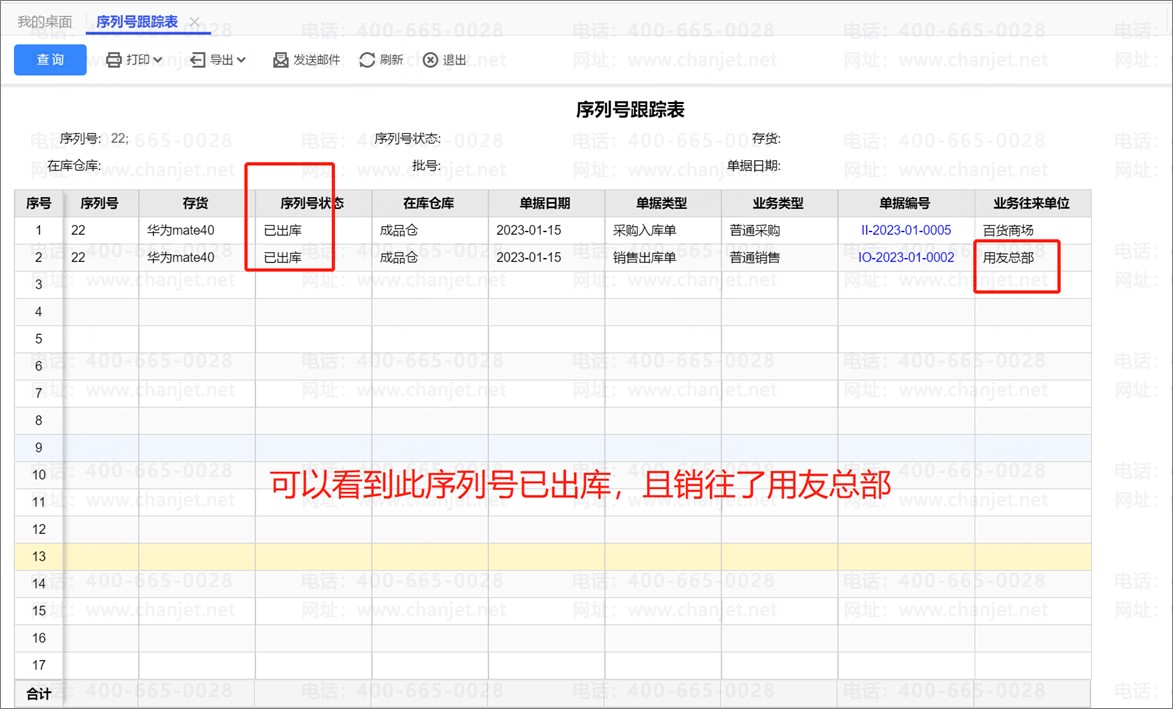Click serial number 22 in row 1
This screenshot has width=1173, height=709.
click(x=79, y=230)
